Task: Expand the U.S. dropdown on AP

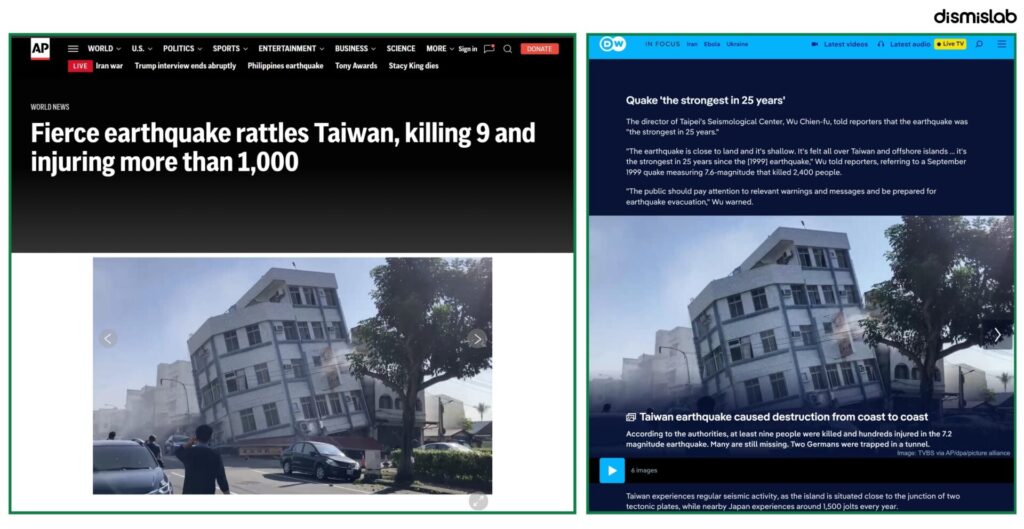Action: pyautogui.click(x=142, y=49)
